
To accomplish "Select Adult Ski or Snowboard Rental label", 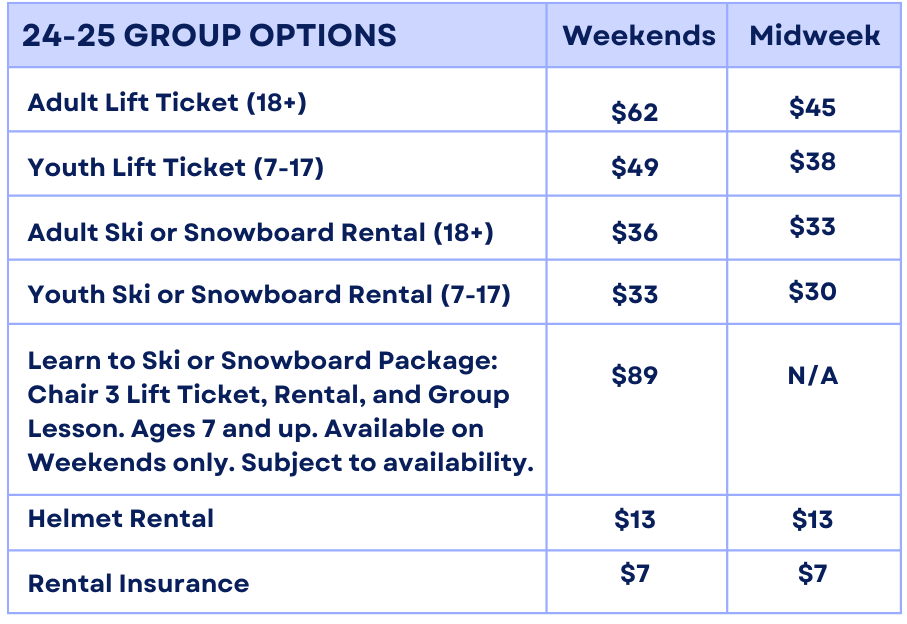I will (x=260, y=232).
